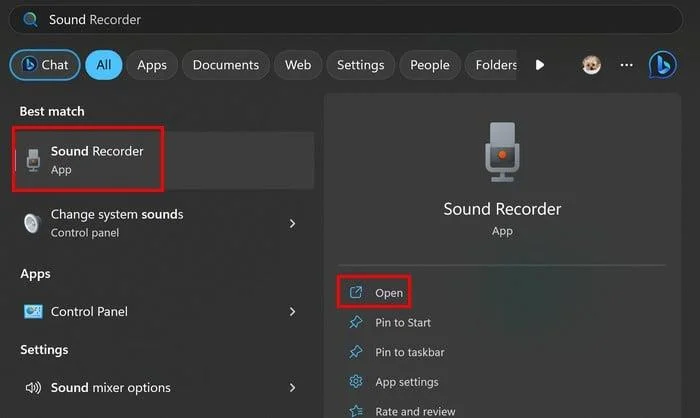
Task: Click the user profile avatar icon
Action: [x=592, y=65]
